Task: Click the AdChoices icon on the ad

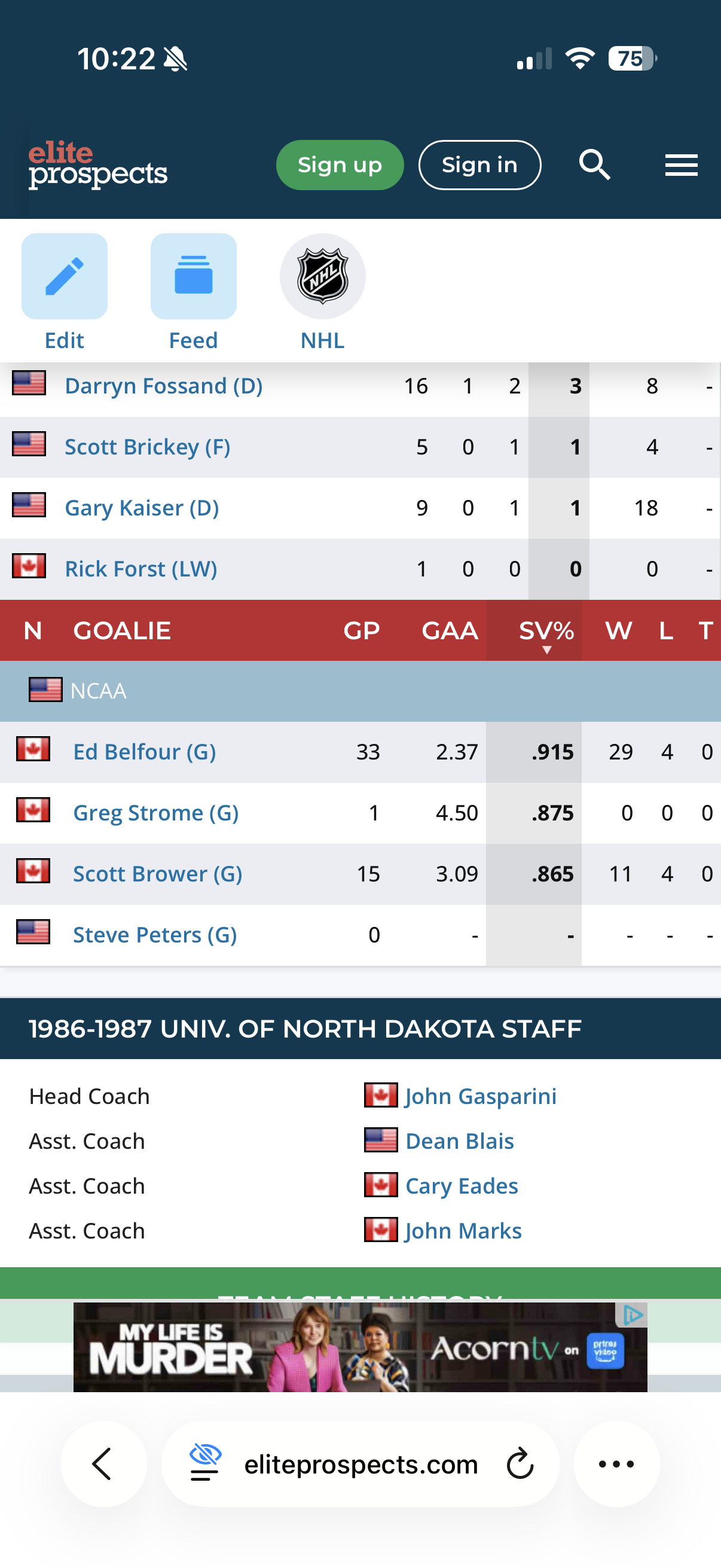Action: [633, 1315]
